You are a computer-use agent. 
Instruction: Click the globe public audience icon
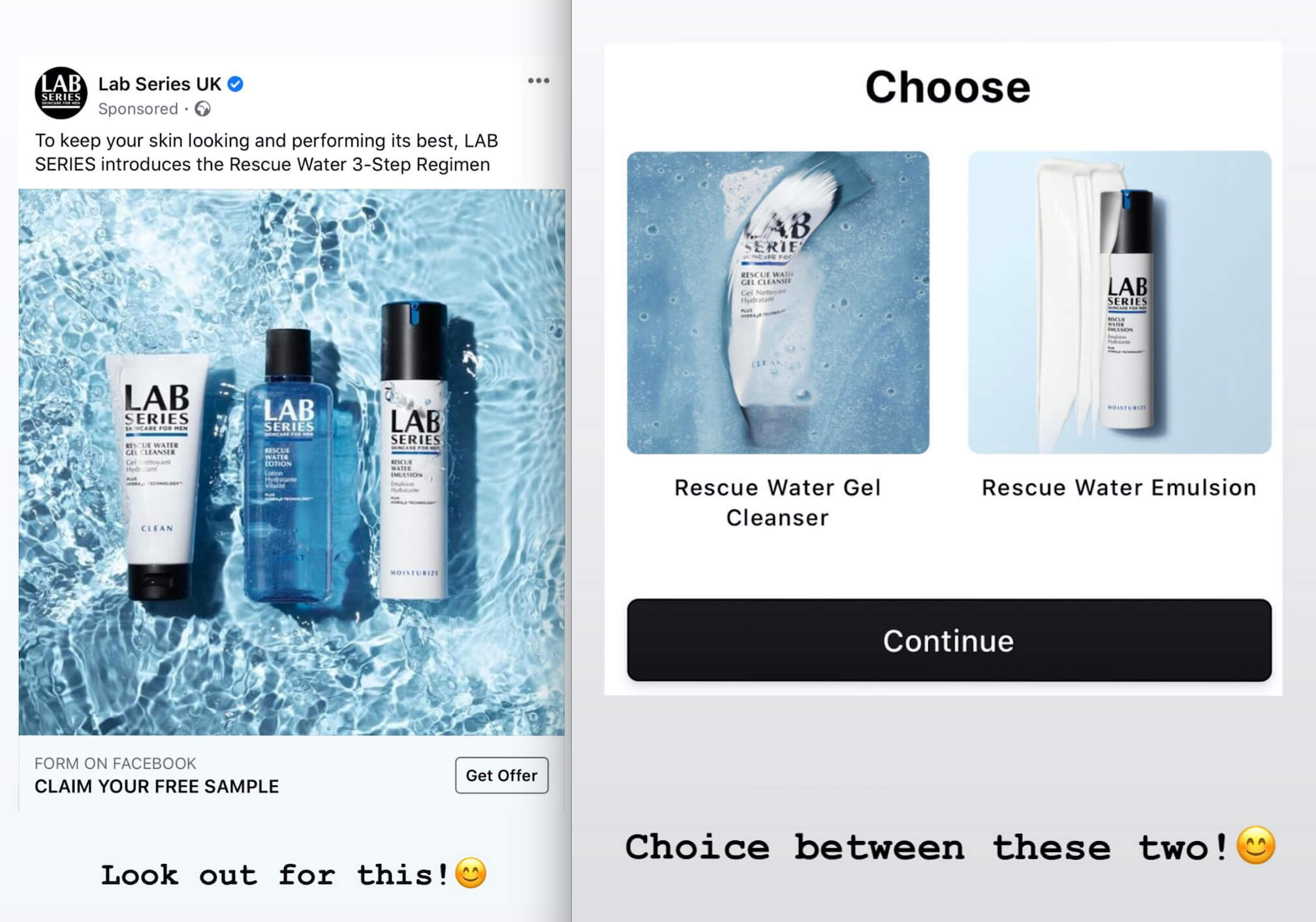[203, 109]
